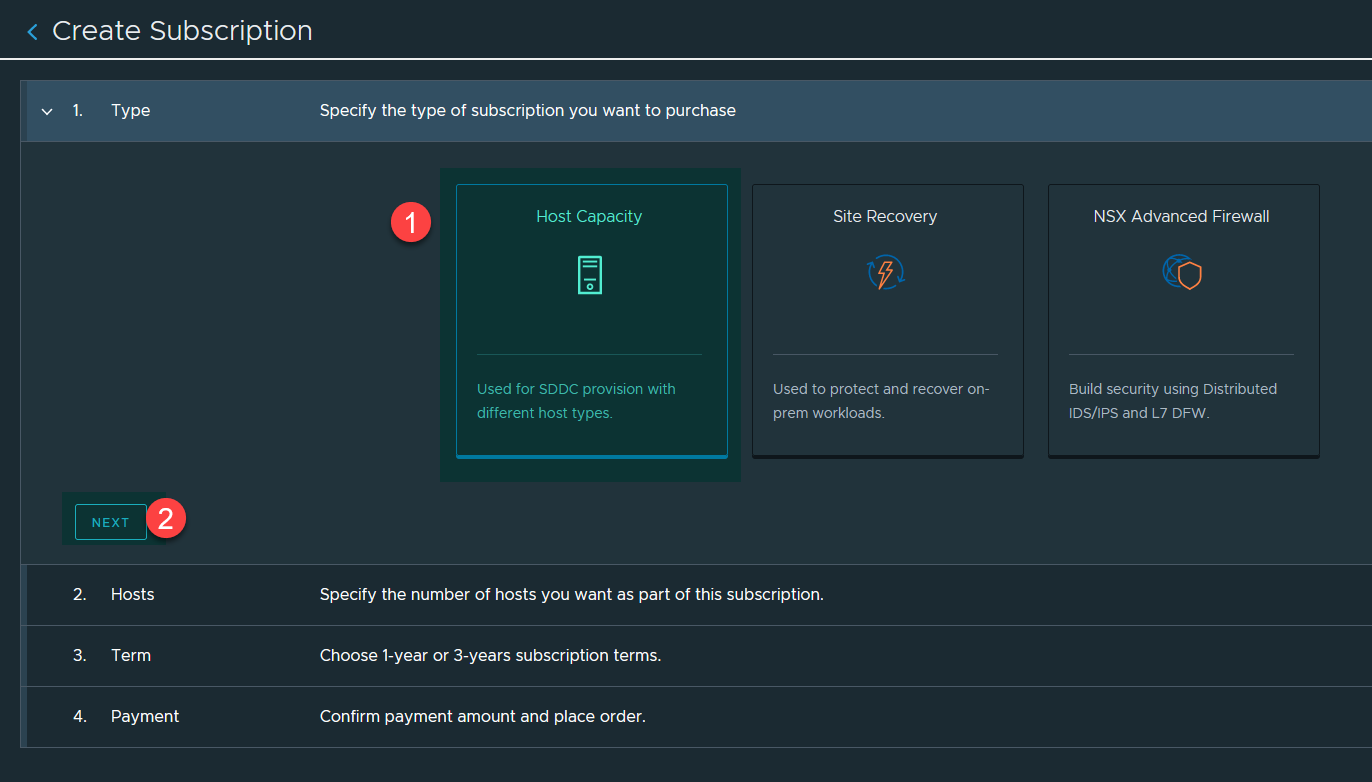The image size is (1372, 782).
Task: Click the 'Distributed IDS/IPS and L7 DFW' description
Action: [x=1172, y=401]
